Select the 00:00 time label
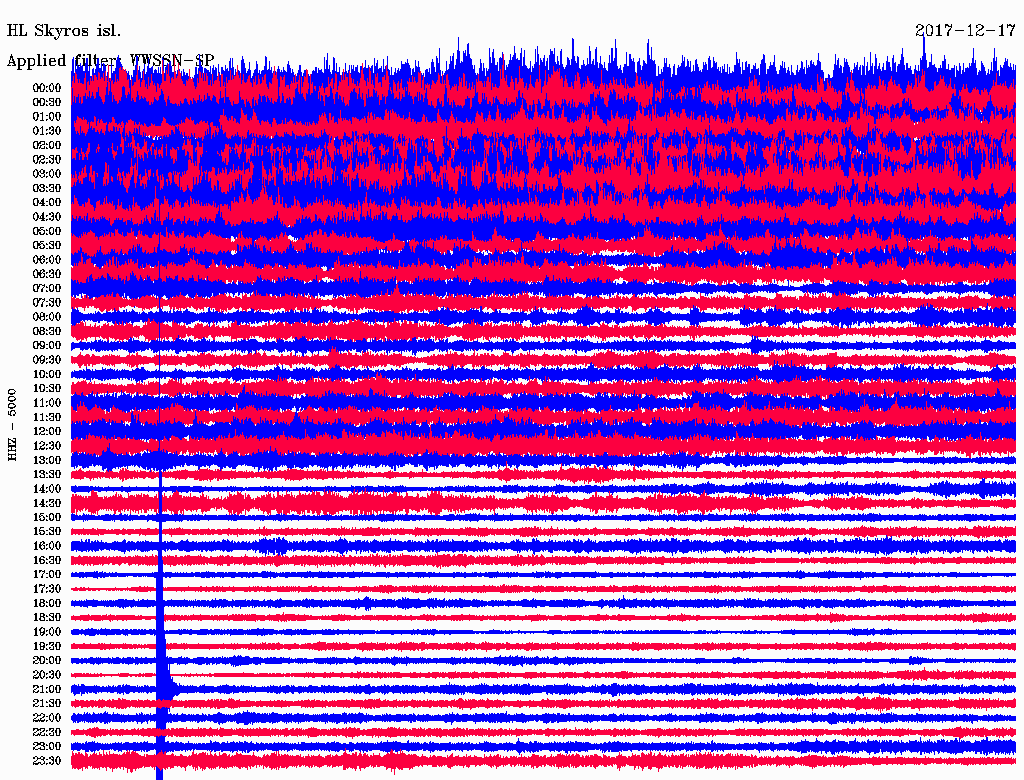Image resolution: width=1024 pixels, height=780 pixels. point(47,88)
